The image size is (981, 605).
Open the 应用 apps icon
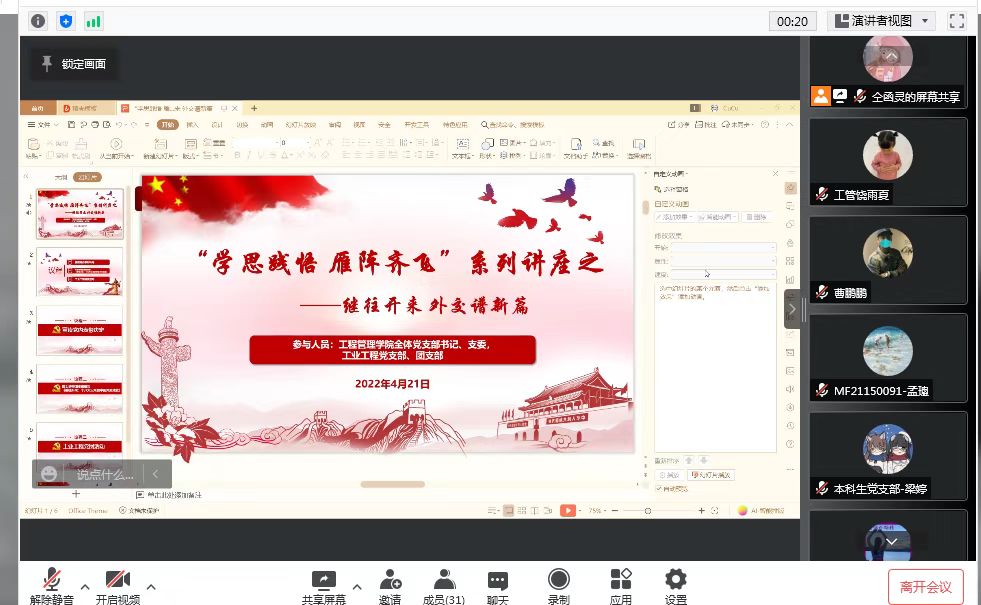620,585
